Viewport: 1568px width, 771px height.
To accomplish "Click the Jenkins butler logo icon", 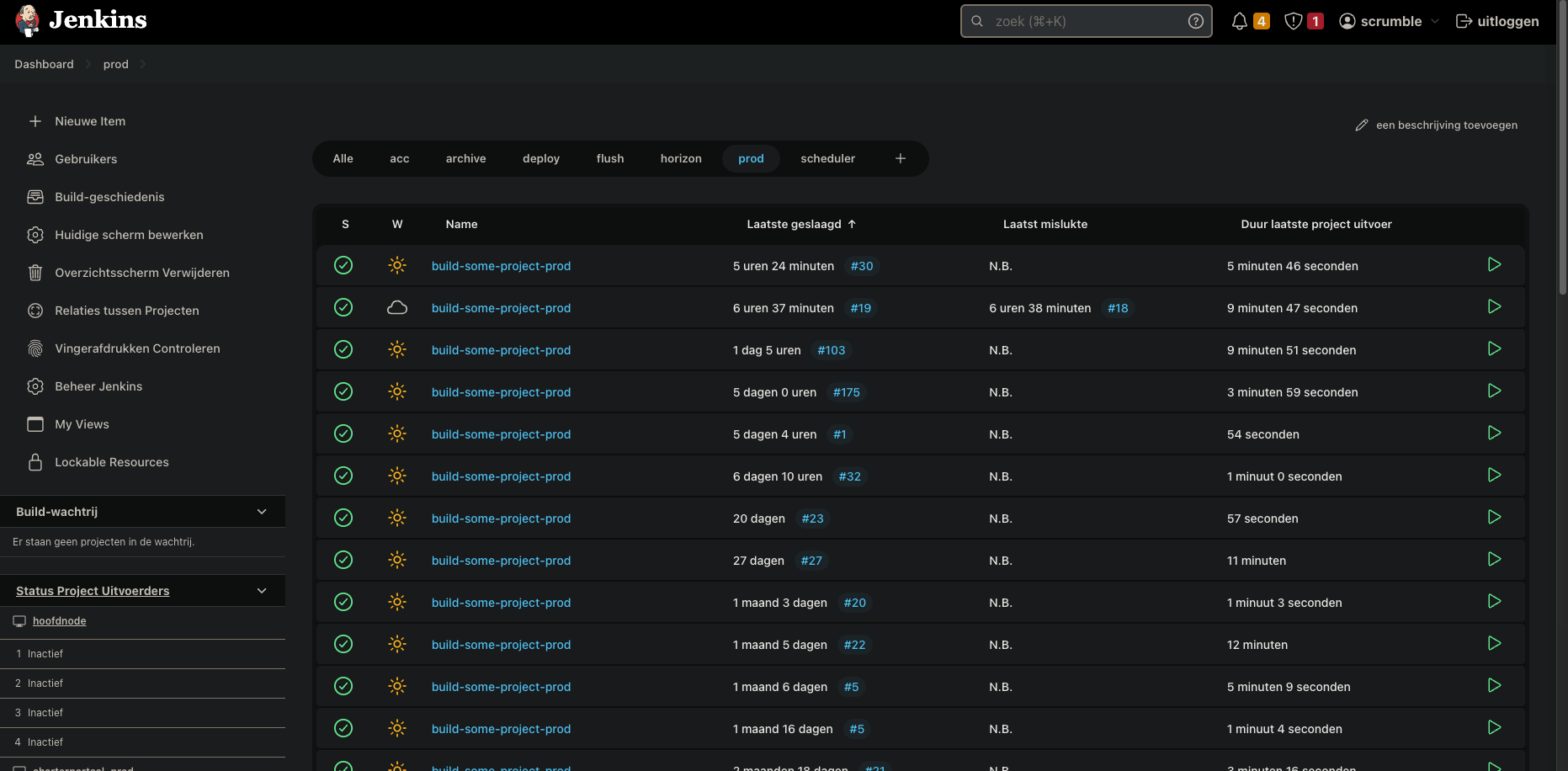I will pyautogui.click(x=28, y=21).
